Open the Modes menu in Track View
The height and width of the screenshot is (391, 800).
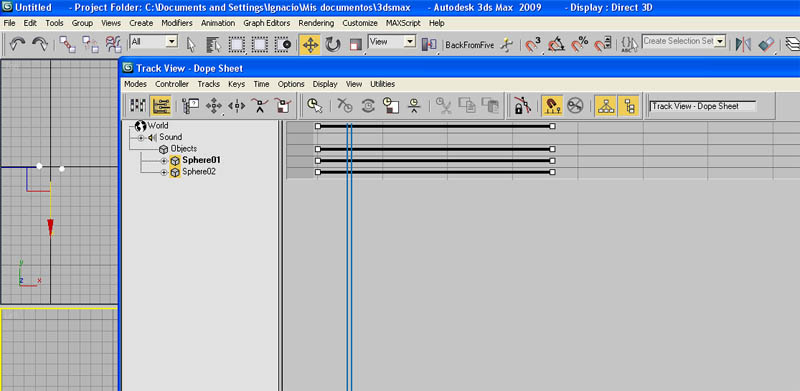[135, 84]
